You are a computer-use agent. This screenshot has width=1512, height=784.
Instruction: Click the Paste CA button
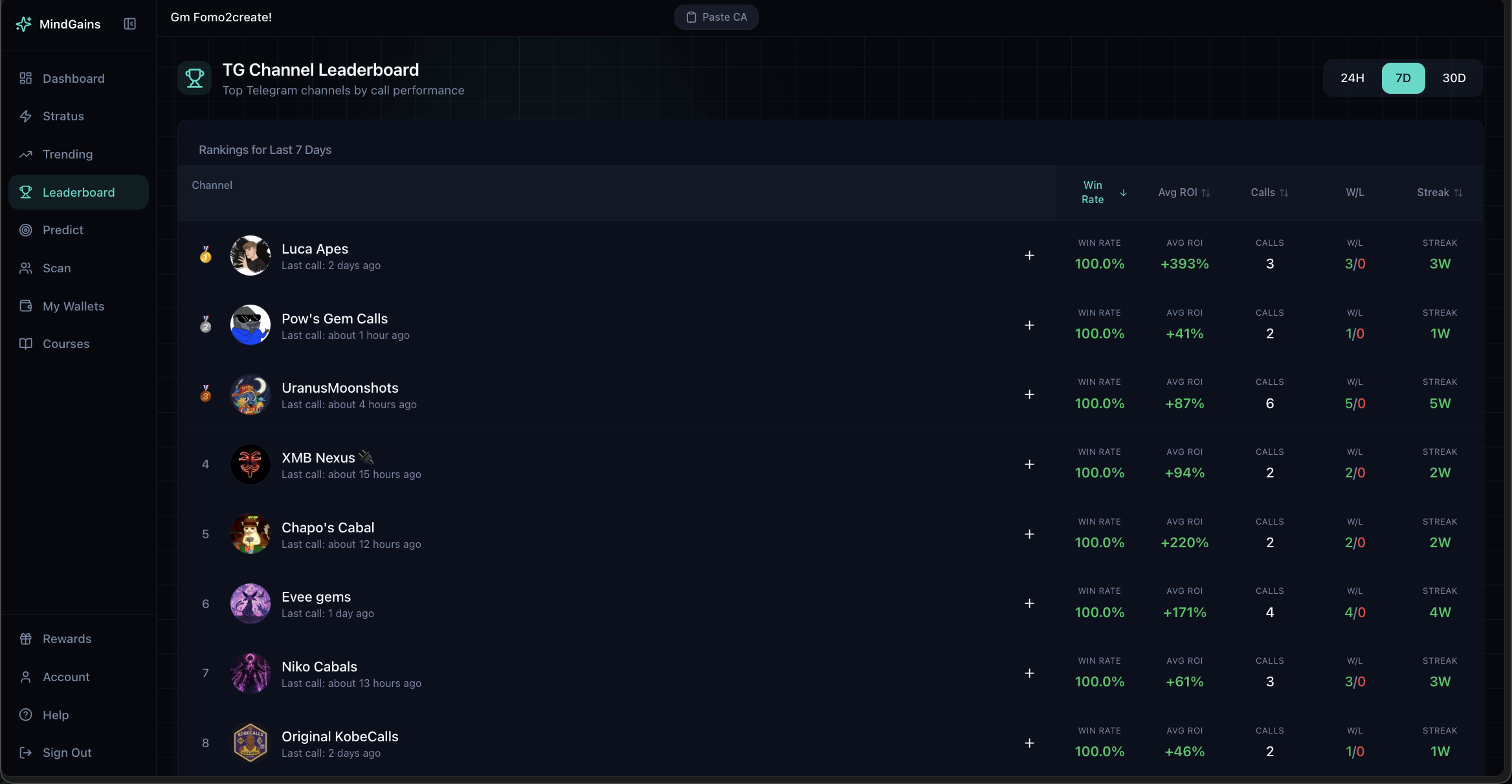pos(716,17)
